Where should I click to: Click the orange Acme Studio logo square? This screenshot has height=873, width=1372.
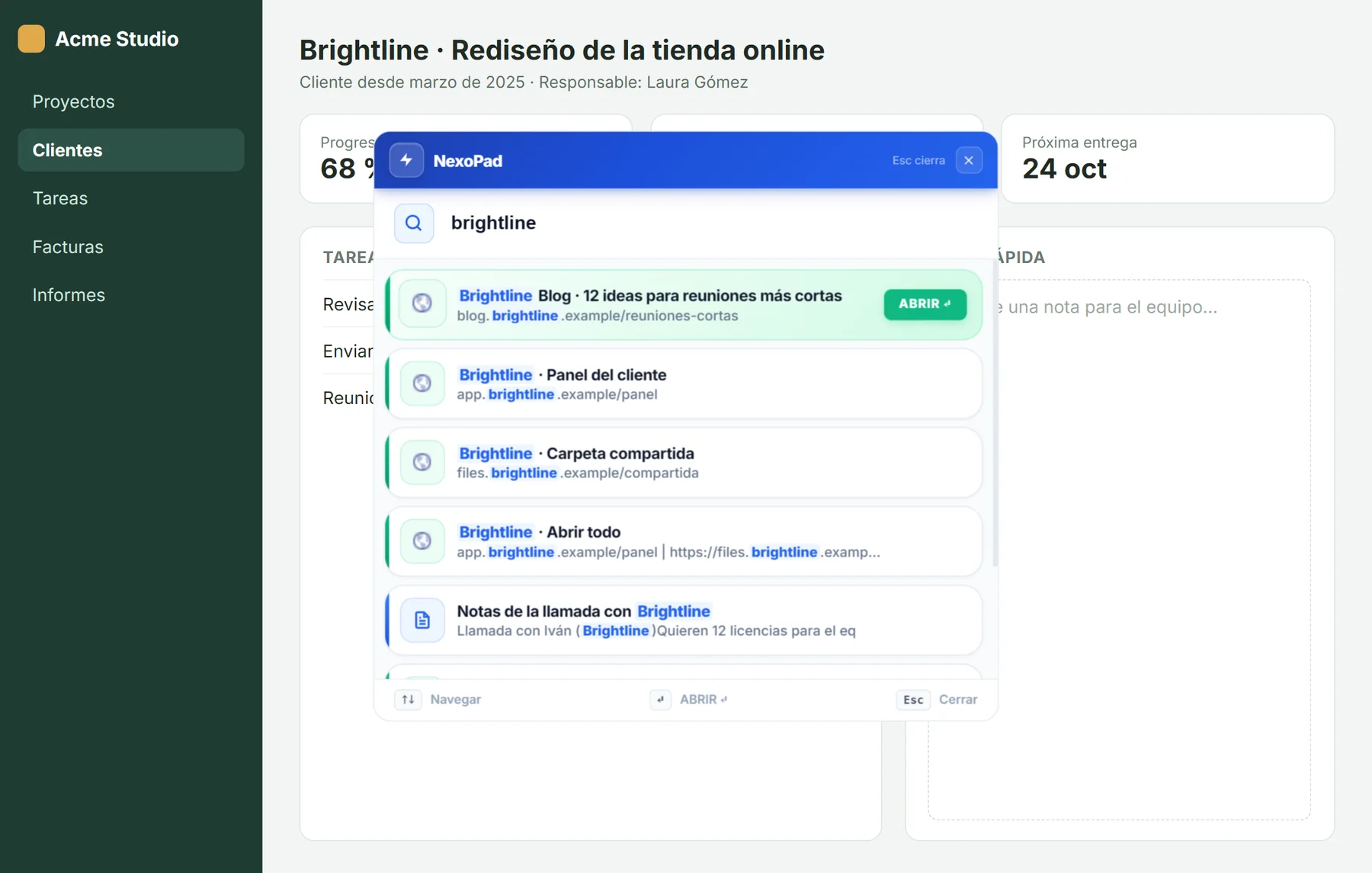tap(31, 39)
